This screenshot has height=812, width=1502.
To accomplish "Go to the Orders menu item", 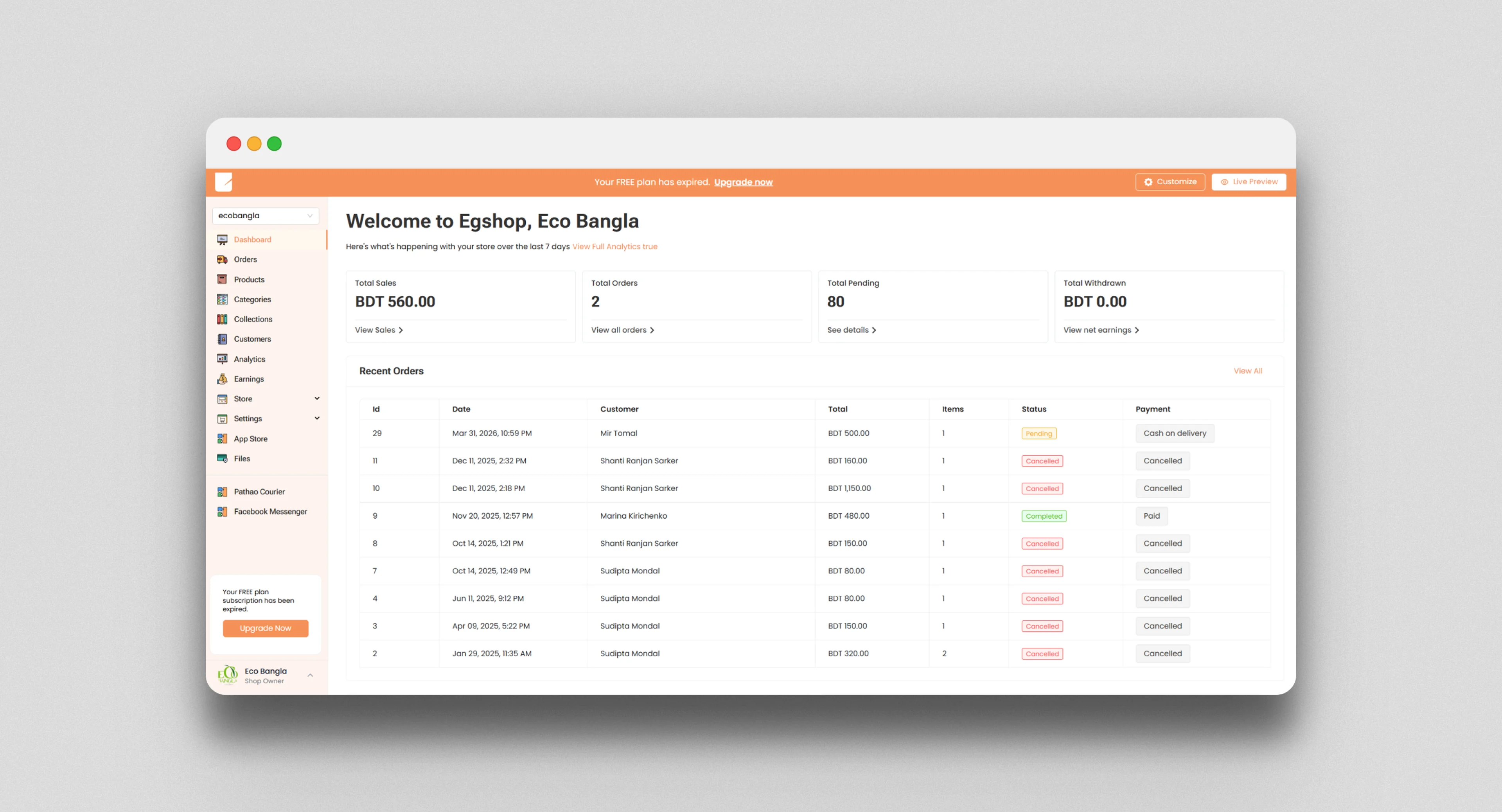I will click(x=266, y=259).
